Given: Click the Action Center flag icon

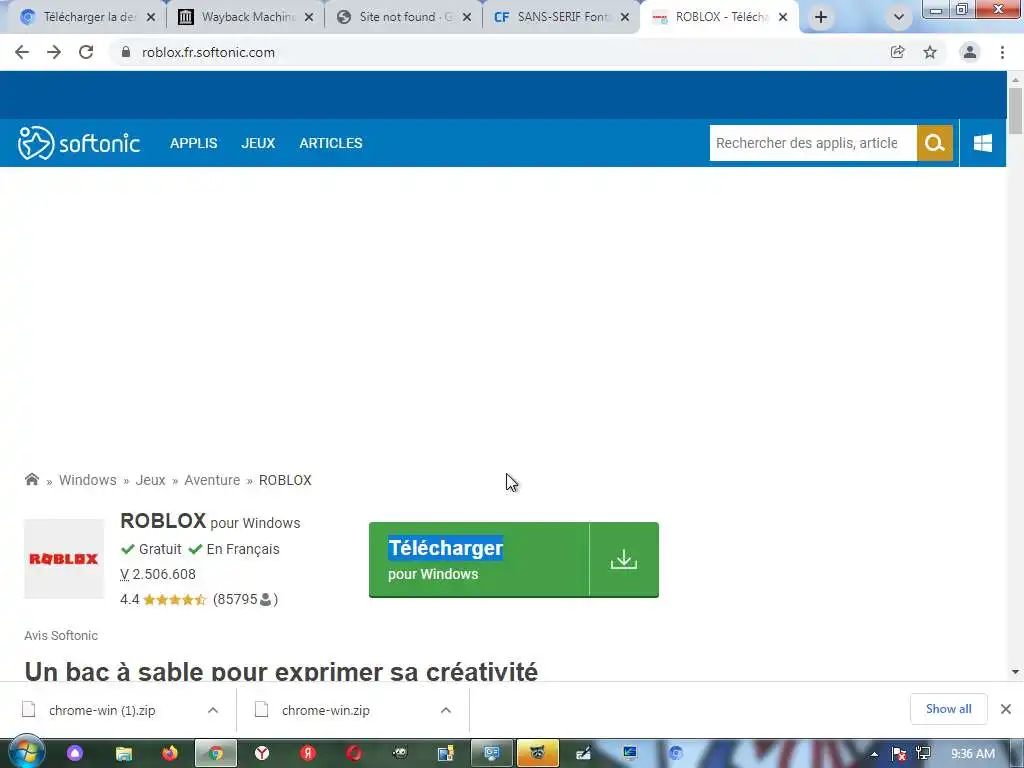Looking at the screenshot, I should (899, 754).
